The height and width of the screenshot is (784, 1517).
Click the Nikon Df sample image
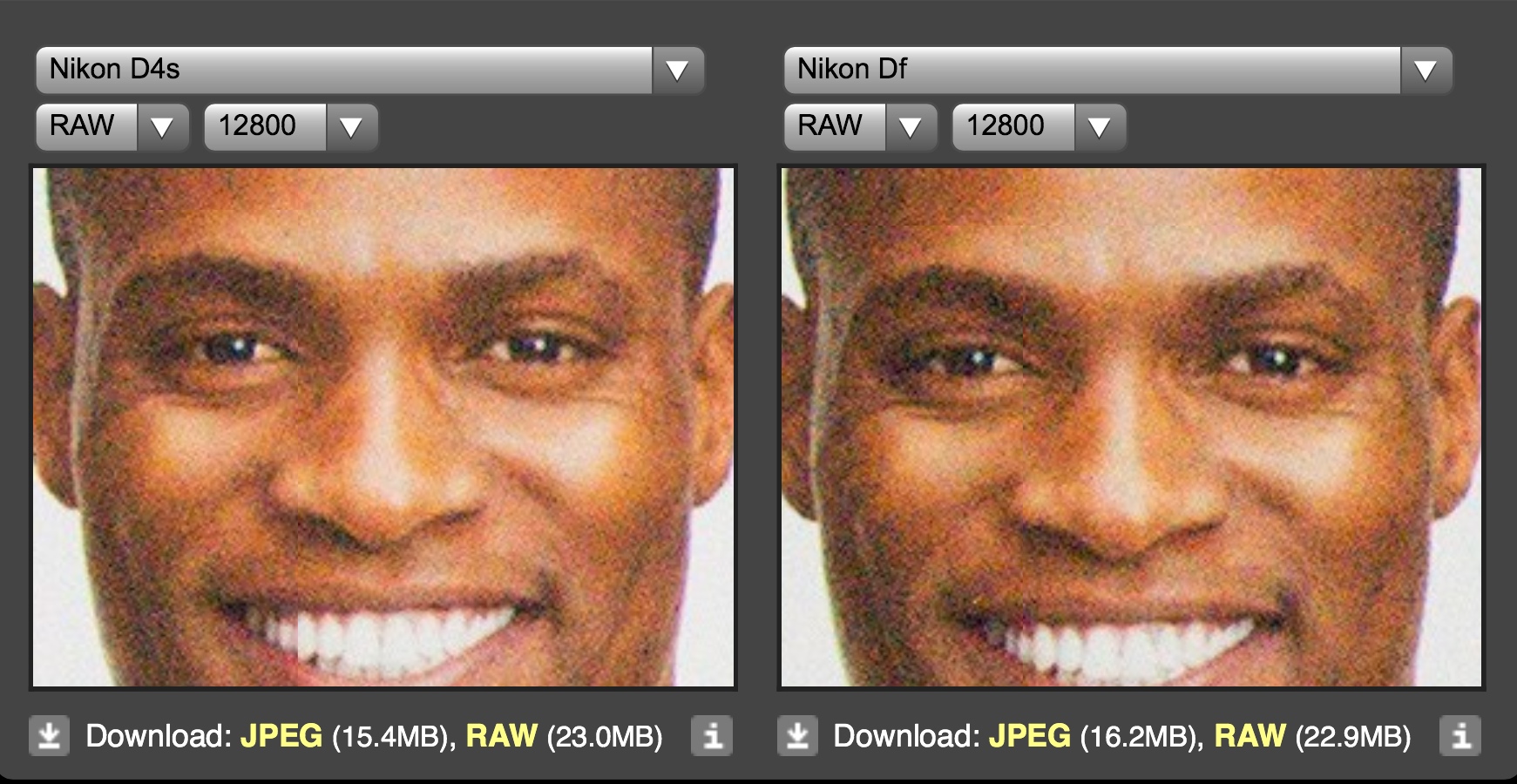coord(1131,427)
